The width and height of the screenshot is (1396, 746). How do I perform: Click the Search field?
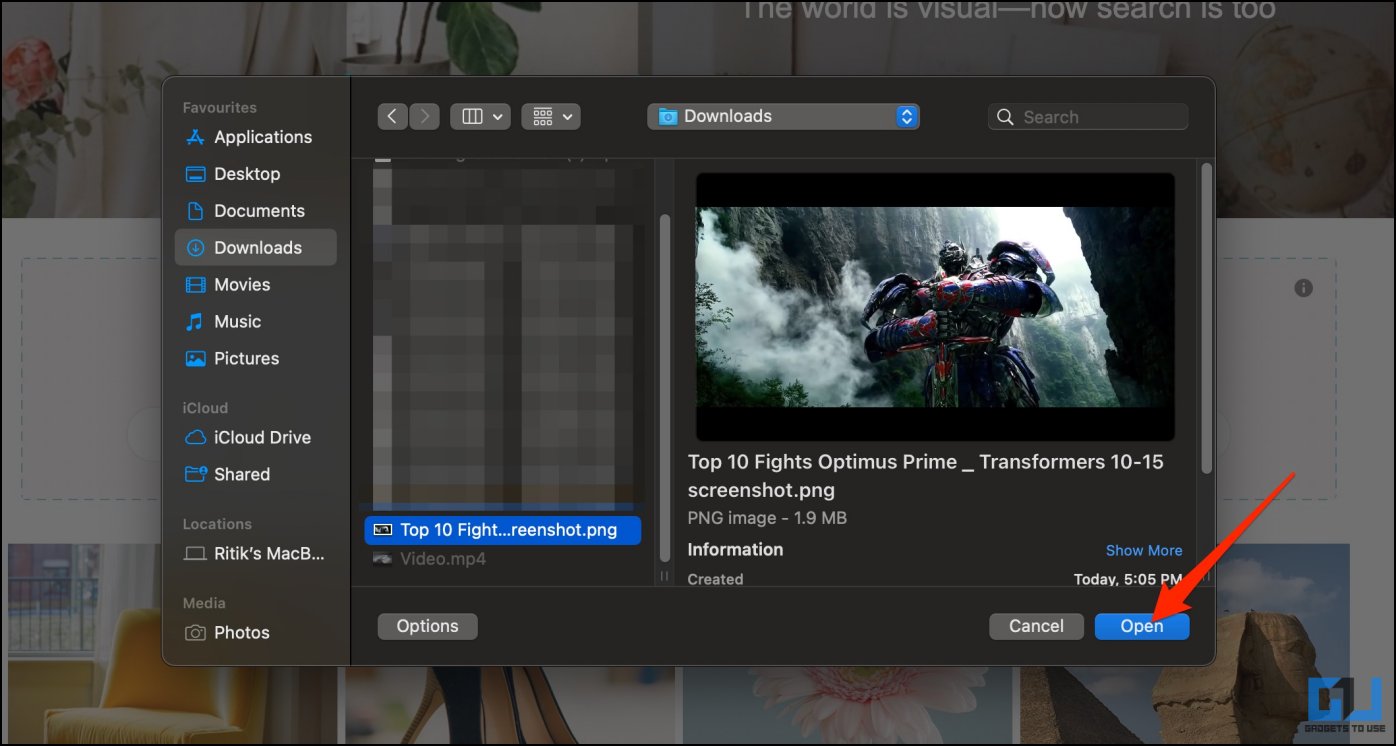[x=1088, y=117]
